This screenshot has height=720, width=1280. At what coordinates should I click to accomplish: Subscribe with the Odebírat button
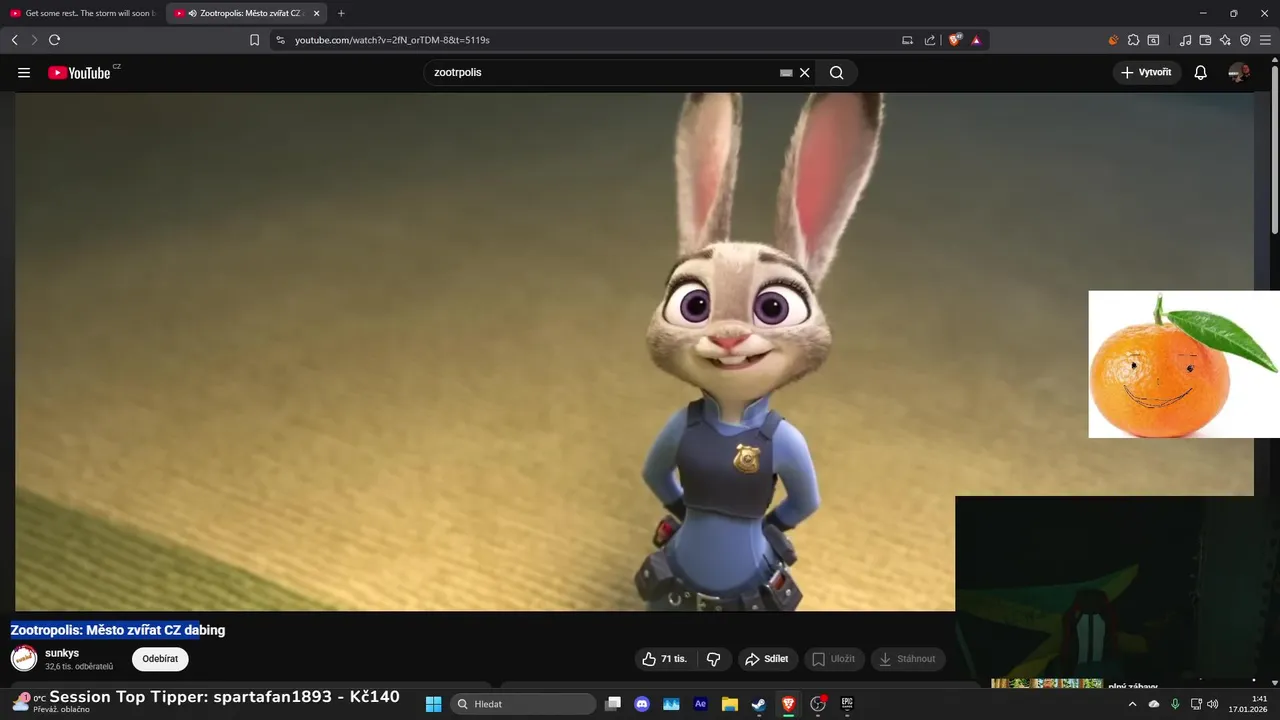[160, 659]
